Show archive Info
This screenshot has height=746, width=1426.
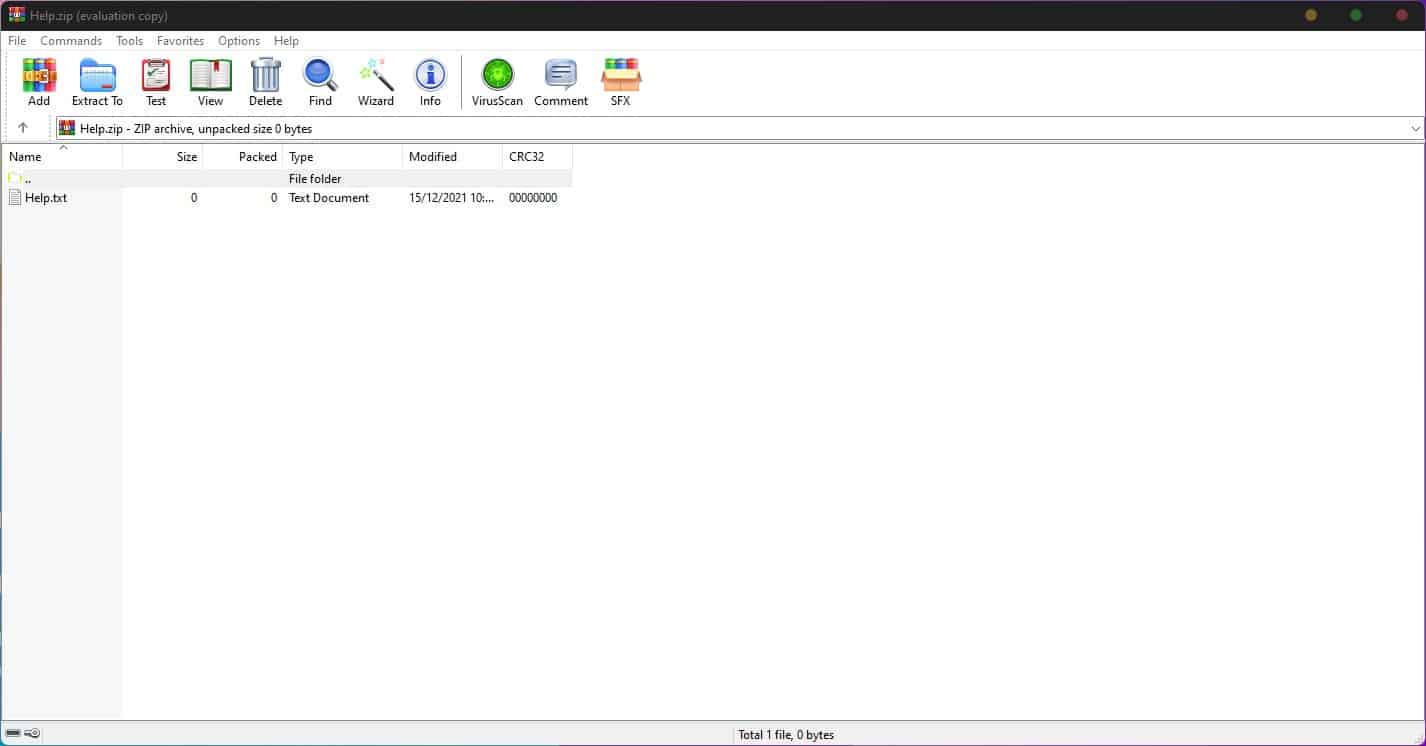(x=430, y=75)
